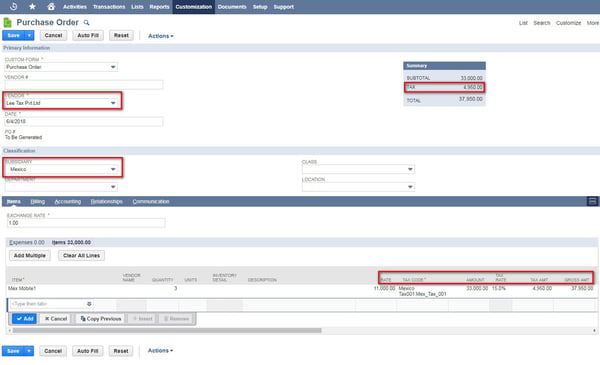Image resolution: width=600 pixels, height=365 pixels.
Task: Click the Copy Previous button
Action: [x=101, y=319]
